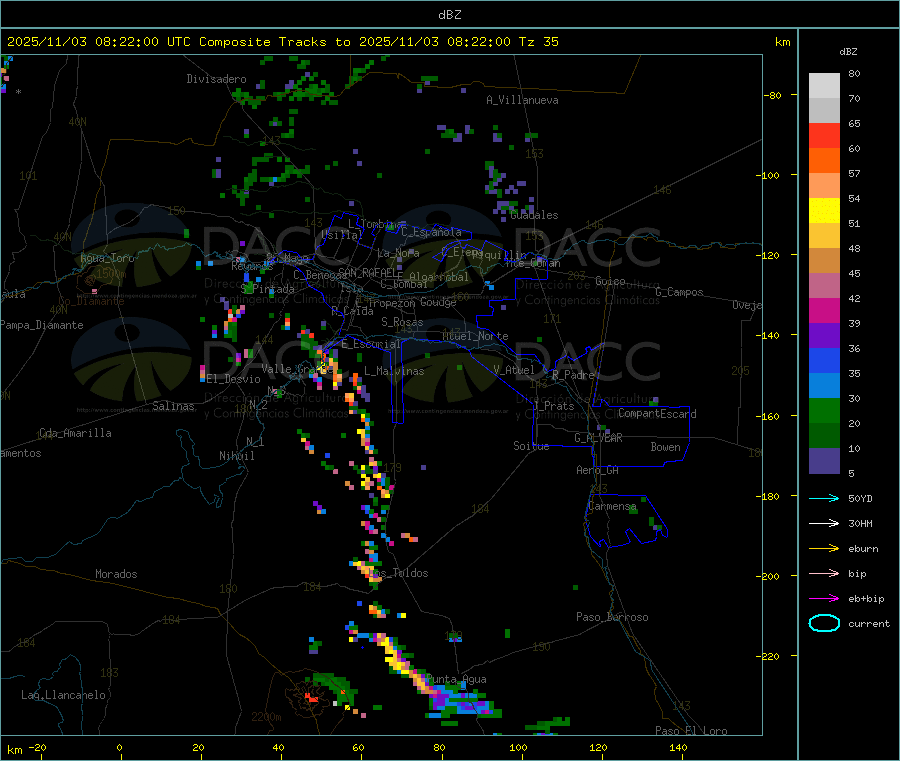Click the white 30HM arrow legend symbol
Viewport: 900px width, 761px height.
(x=824, y=523)
